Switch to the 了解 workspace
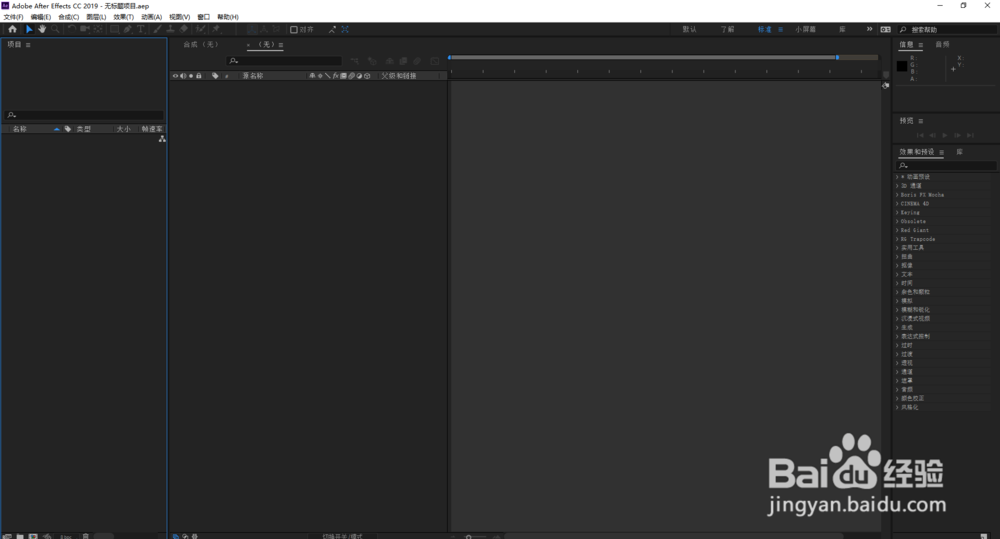This screenshot has width=1000, height=539. 728,29
